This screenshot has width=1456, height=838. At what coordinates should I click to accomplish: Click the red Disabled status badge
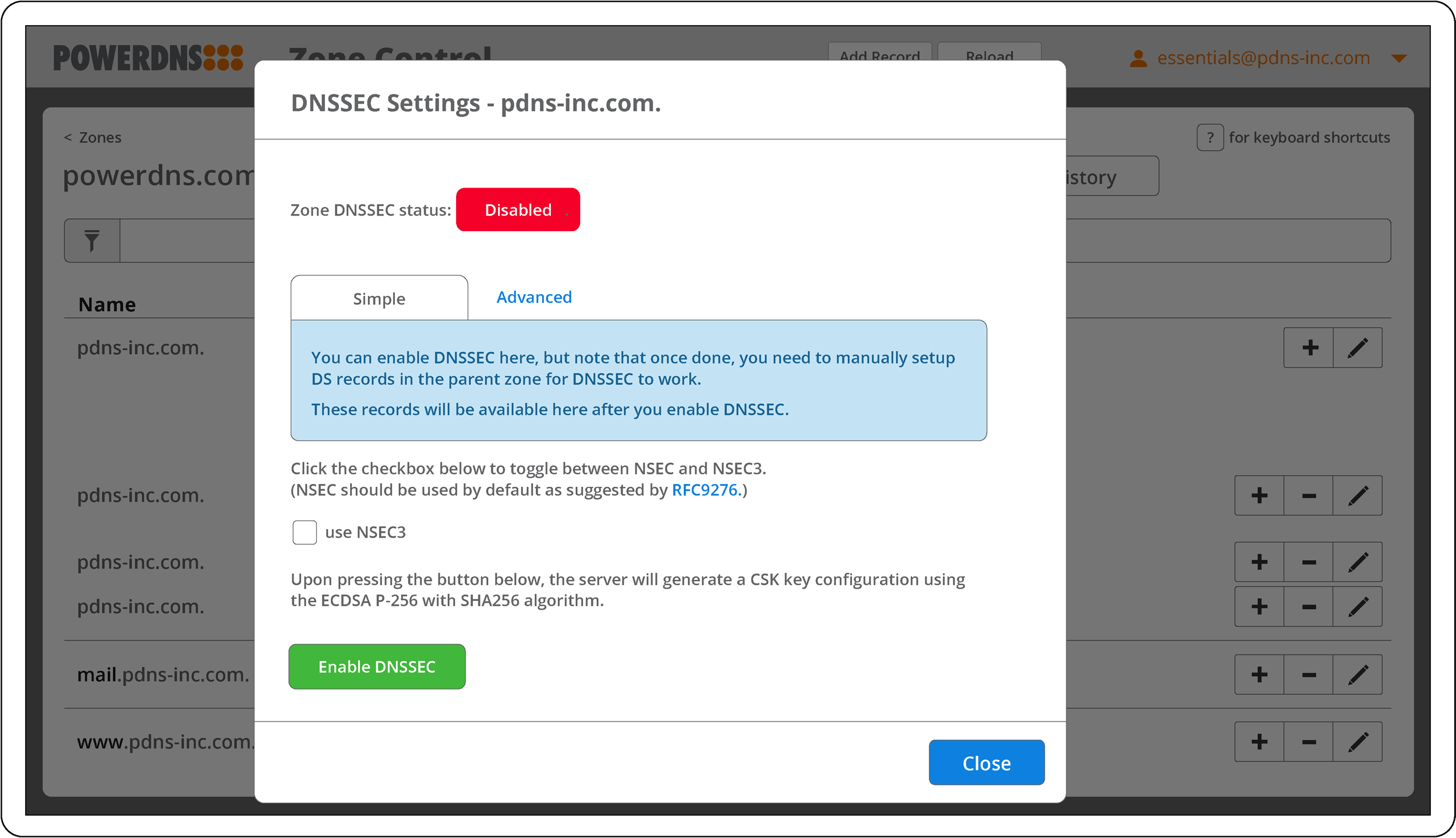pos(517,210)
